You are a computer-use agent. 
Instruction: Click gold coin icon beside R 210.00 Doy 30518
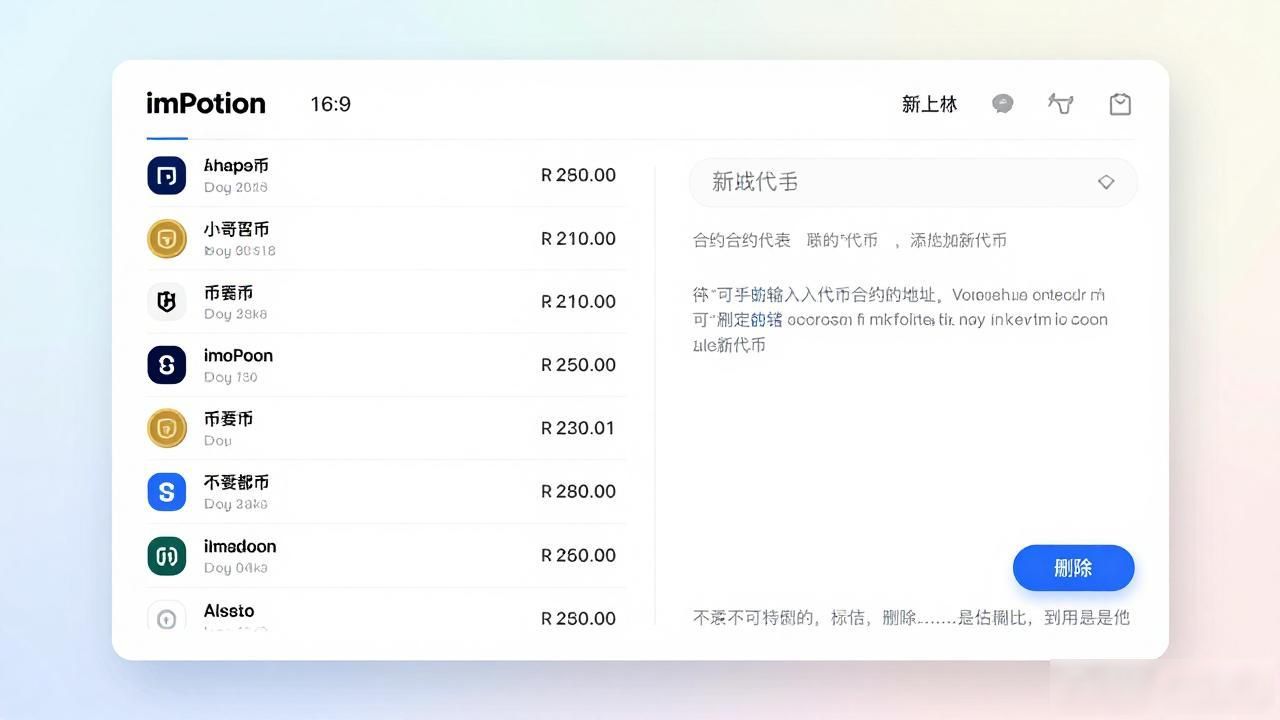pyautogui.click(x=167, y=239)
